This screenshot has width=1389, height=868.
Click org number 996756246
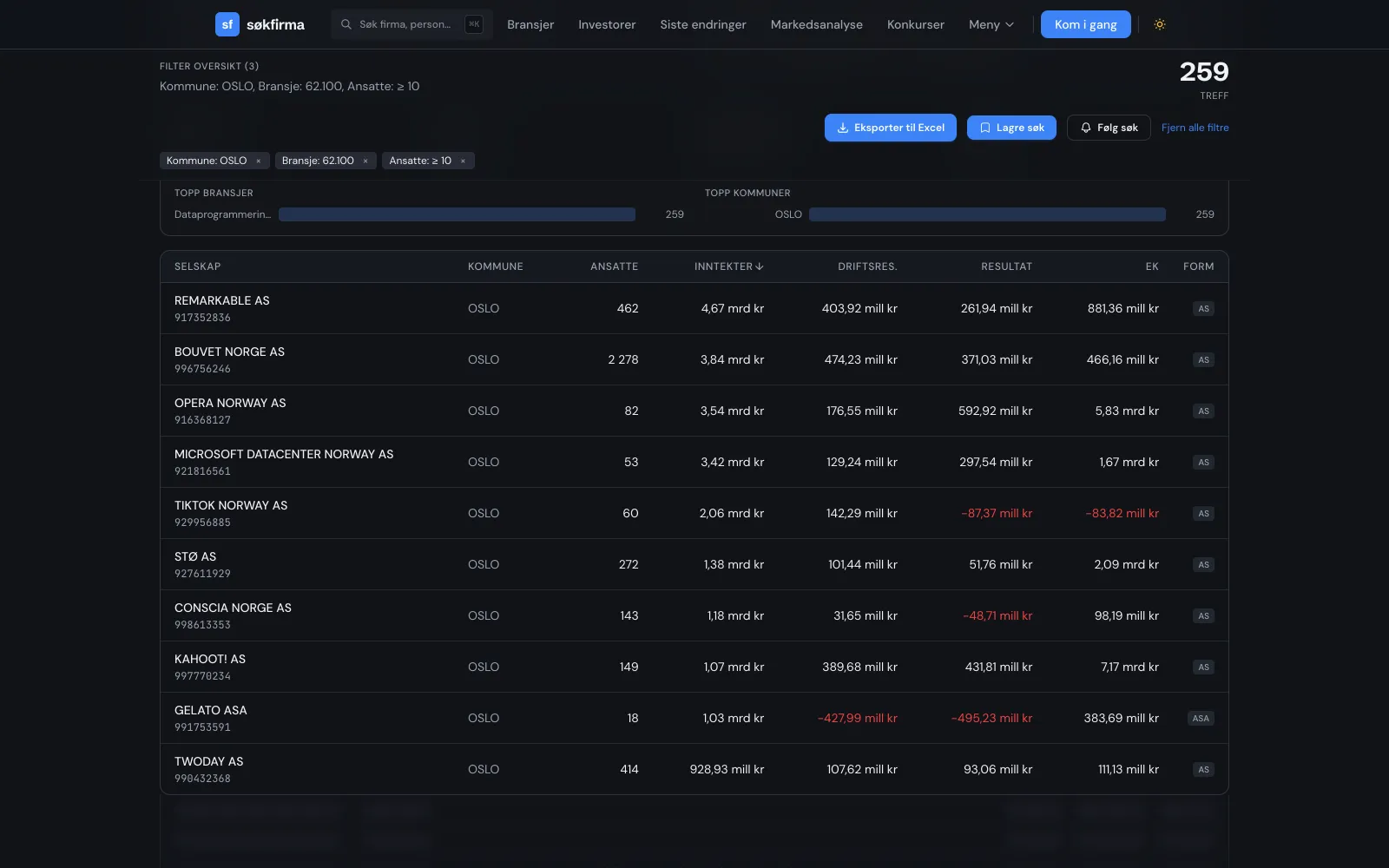(202, 369)
